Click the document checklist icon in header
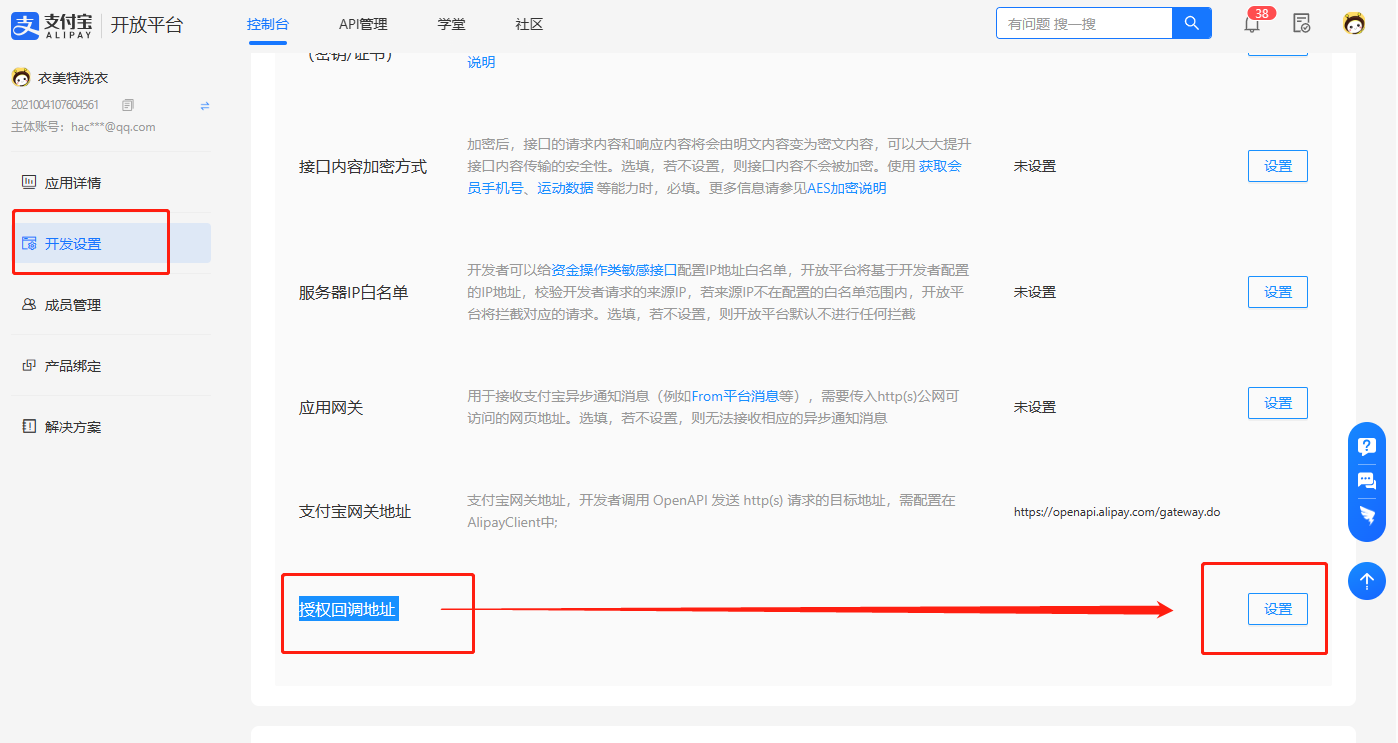Screen dimensions: 1398x743 click(x=1301, y=23)
